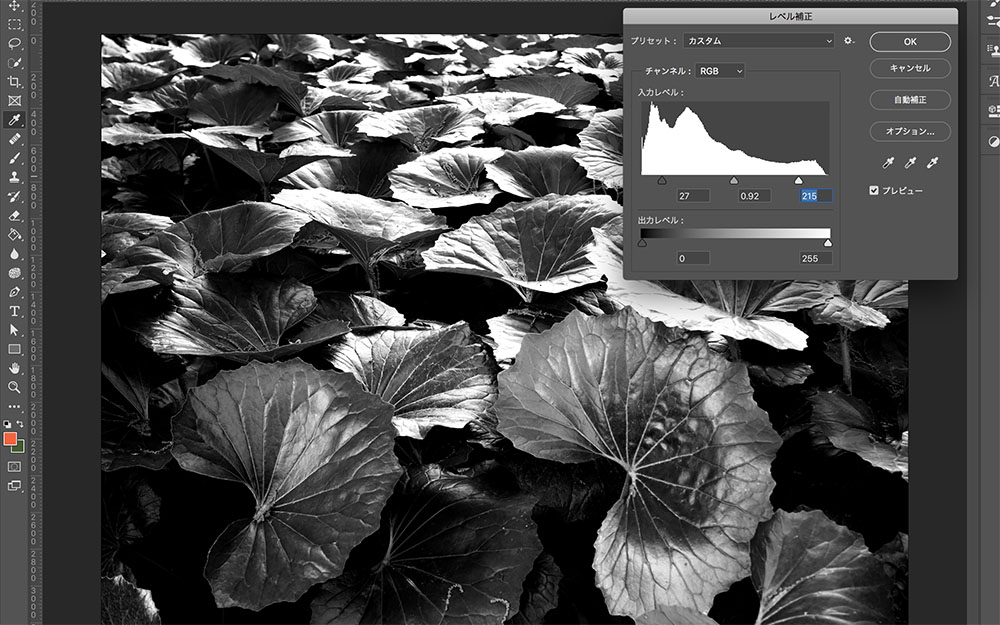Pick the Type tool in toolbar
Screen dimensions: 1000x625
15,311
